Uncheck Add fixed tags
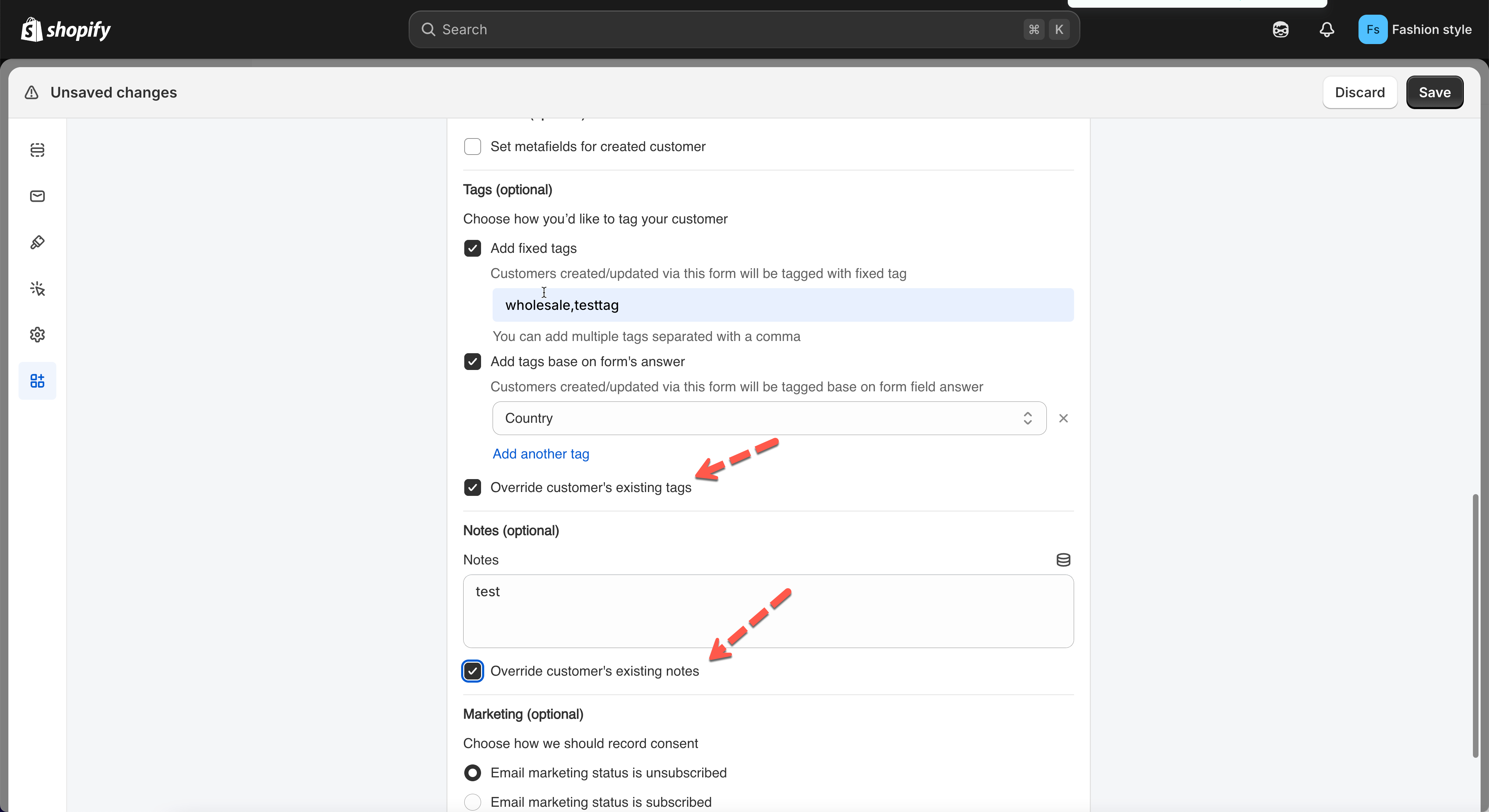The width and height of the screenshot is (1489, 812). point(472,249)
